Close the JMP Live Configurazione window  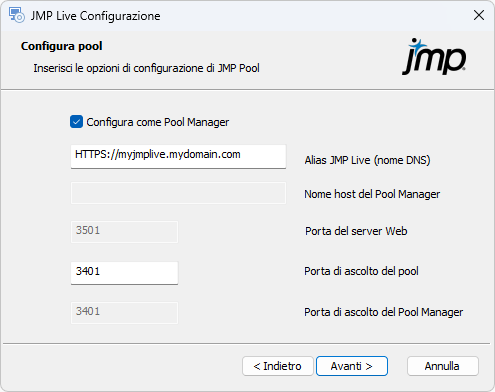(479, 15)
